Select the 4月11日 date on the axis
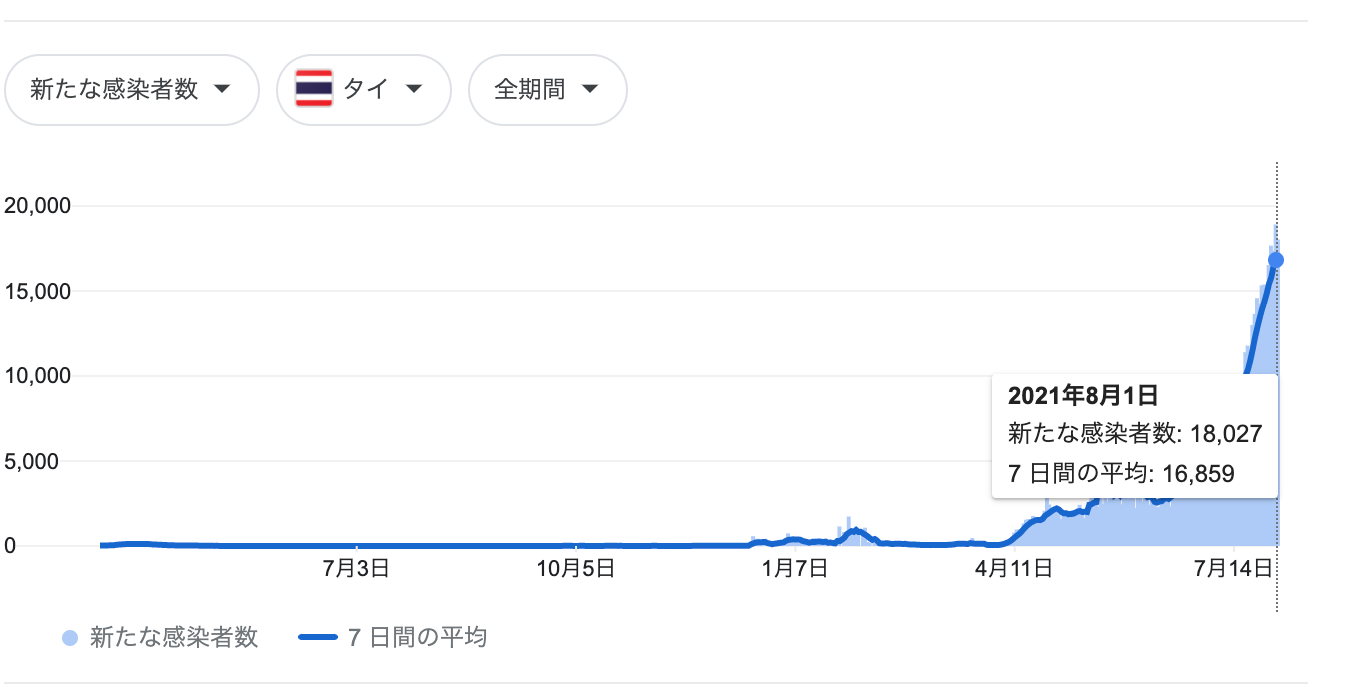This screenshot has width=1354, height=694. click(1015, 570)
